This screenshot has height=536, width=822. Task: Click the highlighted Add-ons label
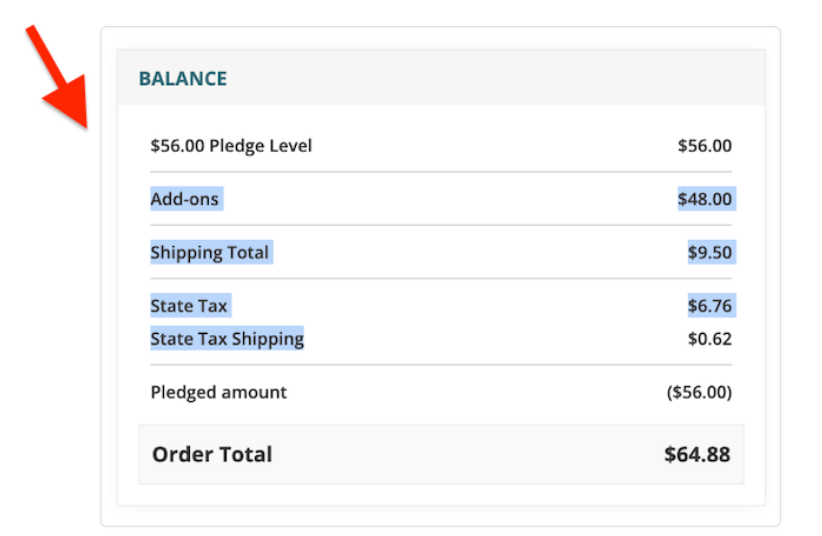184,199
